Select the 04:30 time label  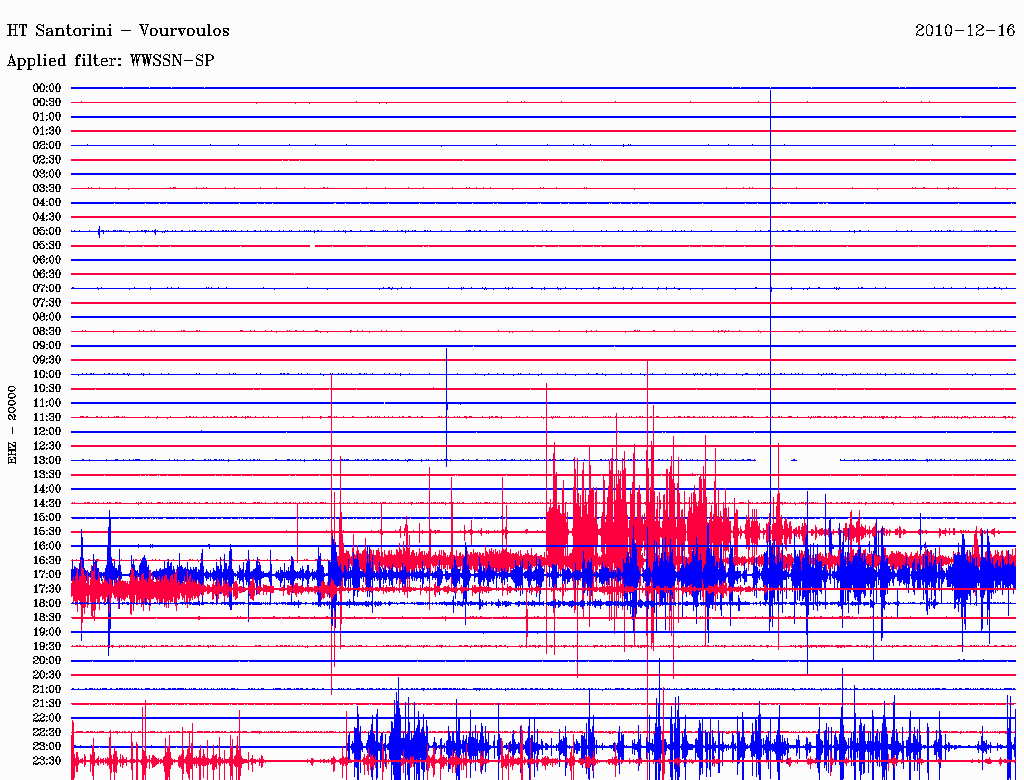[x=47, y=217]
